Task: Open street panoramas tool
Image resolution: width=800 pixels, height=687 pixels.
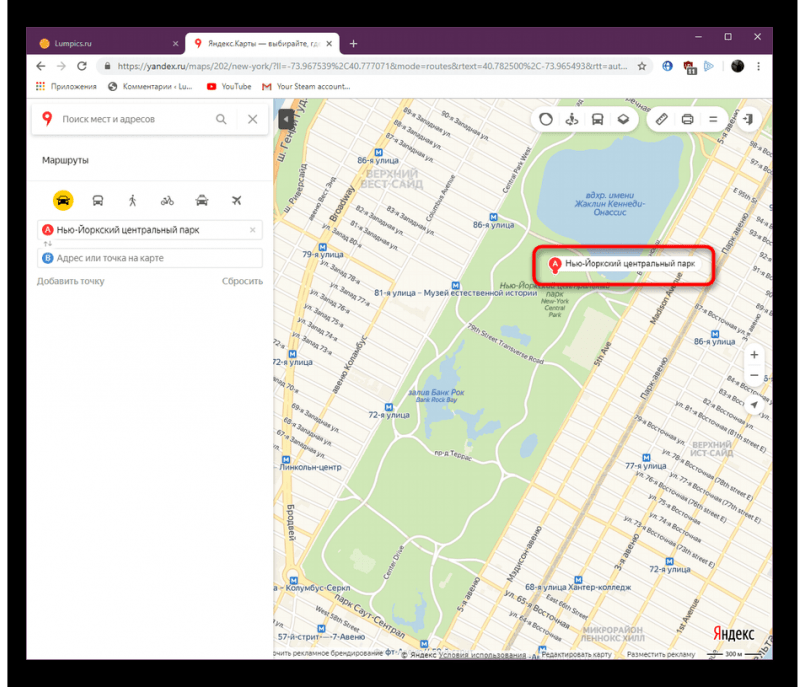Action: (571, 119)
